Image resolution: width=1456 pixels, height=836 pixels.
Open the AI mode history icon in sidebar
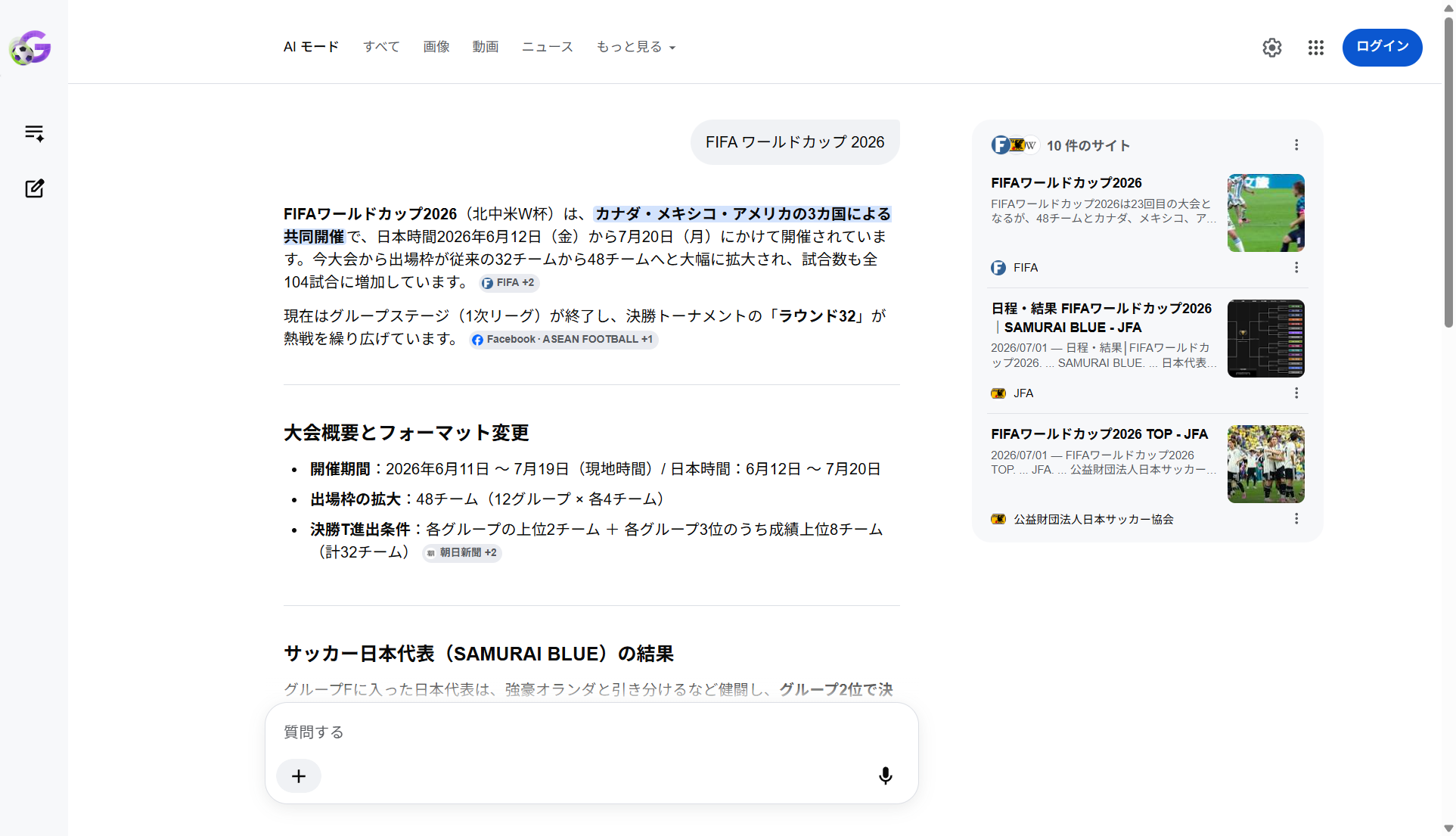click(x=34, y=133)
